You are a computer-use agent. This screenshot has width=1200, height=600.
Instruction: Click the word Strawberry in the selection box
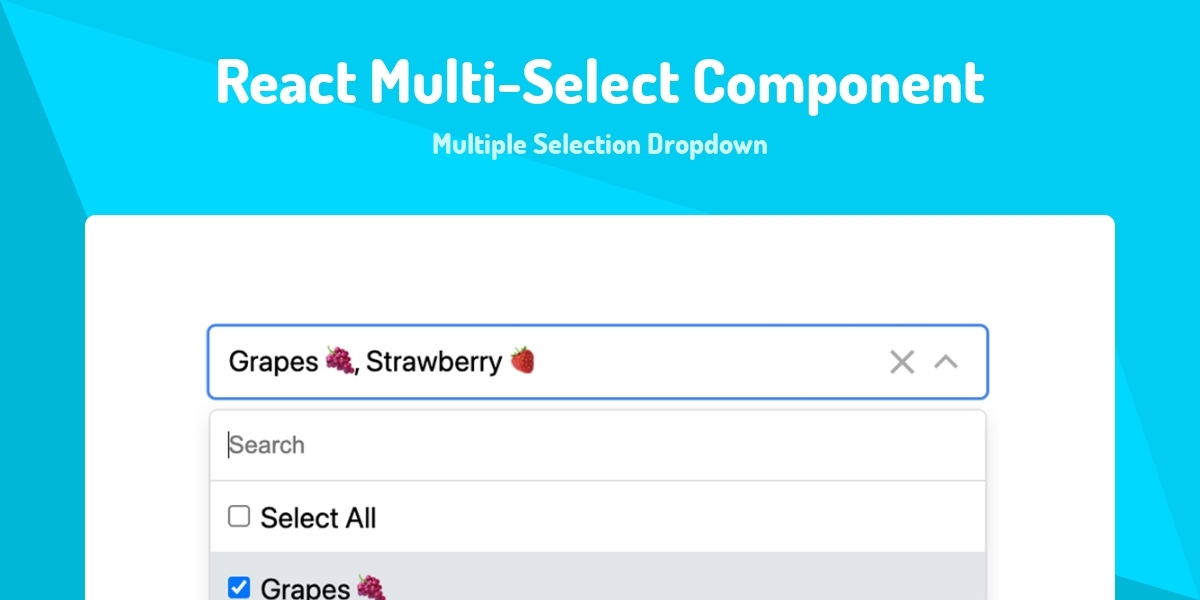[434, 362]
